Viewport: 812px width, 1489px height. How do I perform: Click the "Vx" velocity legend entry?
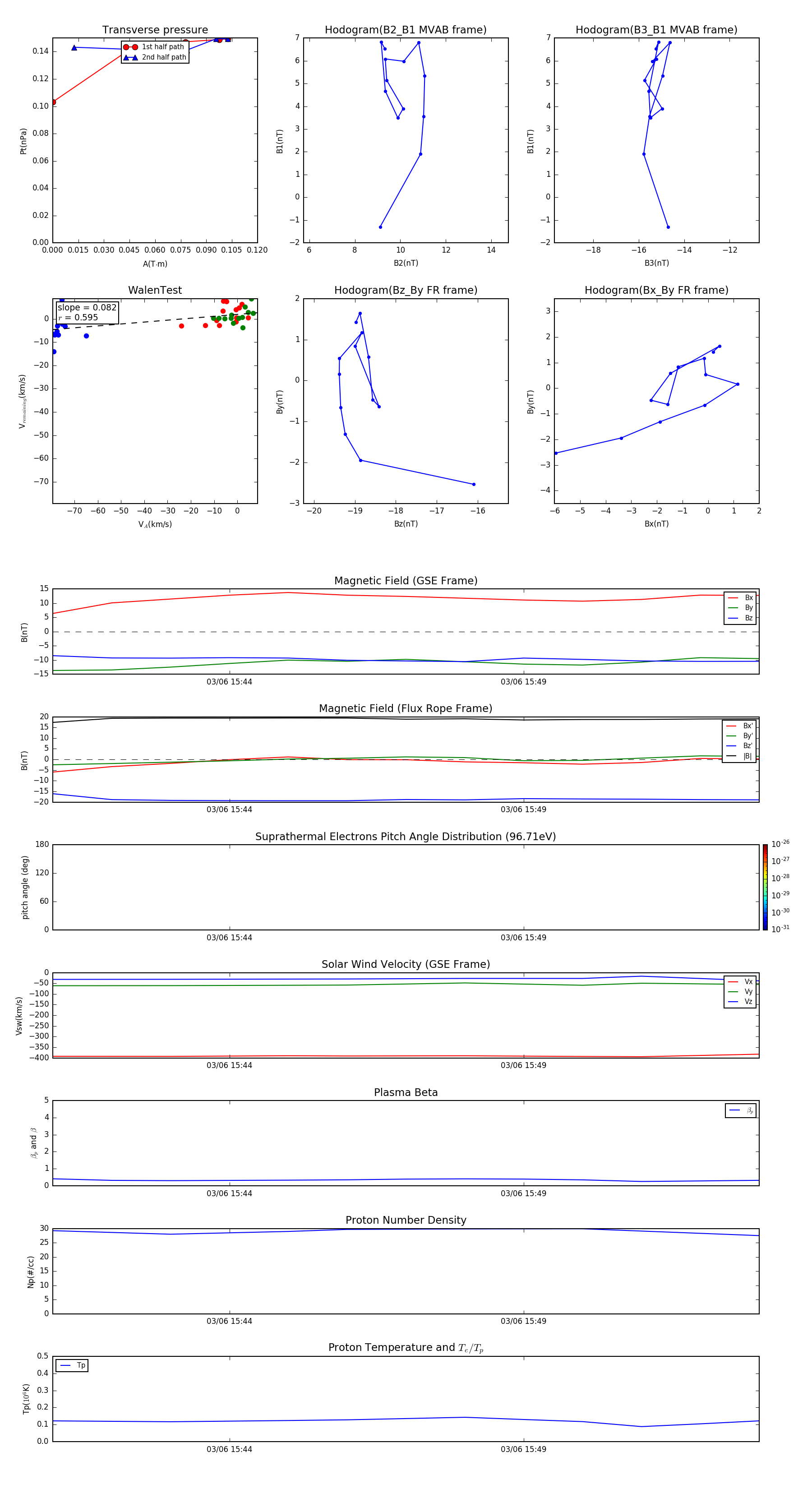[x=740, y=981]
